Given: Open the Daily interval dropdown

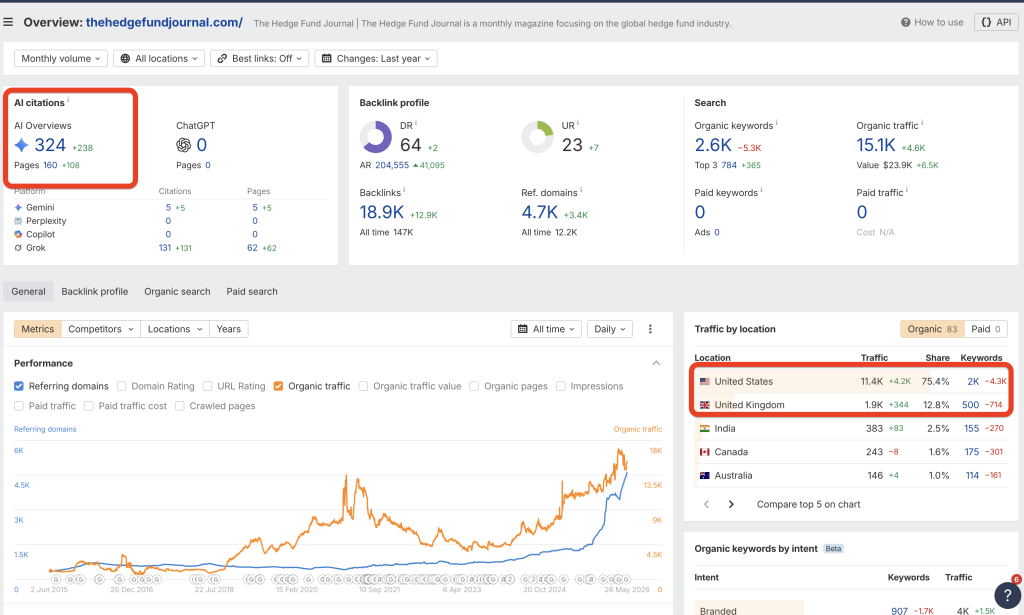Looking at the screenshot, I should click(610, 329).
